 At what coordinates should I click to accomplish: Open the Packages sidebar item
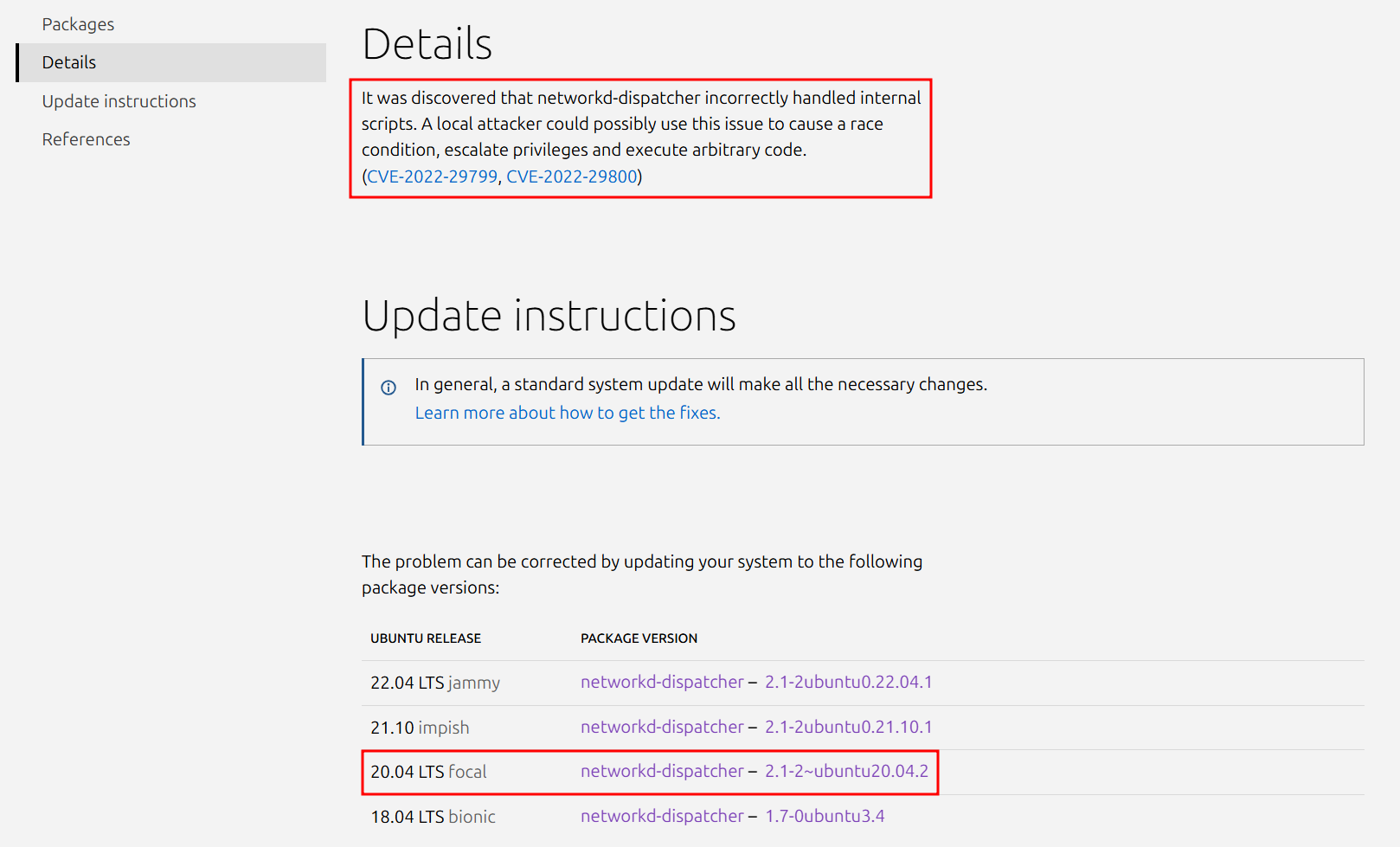pyautogui.click(x=78, y=24)
